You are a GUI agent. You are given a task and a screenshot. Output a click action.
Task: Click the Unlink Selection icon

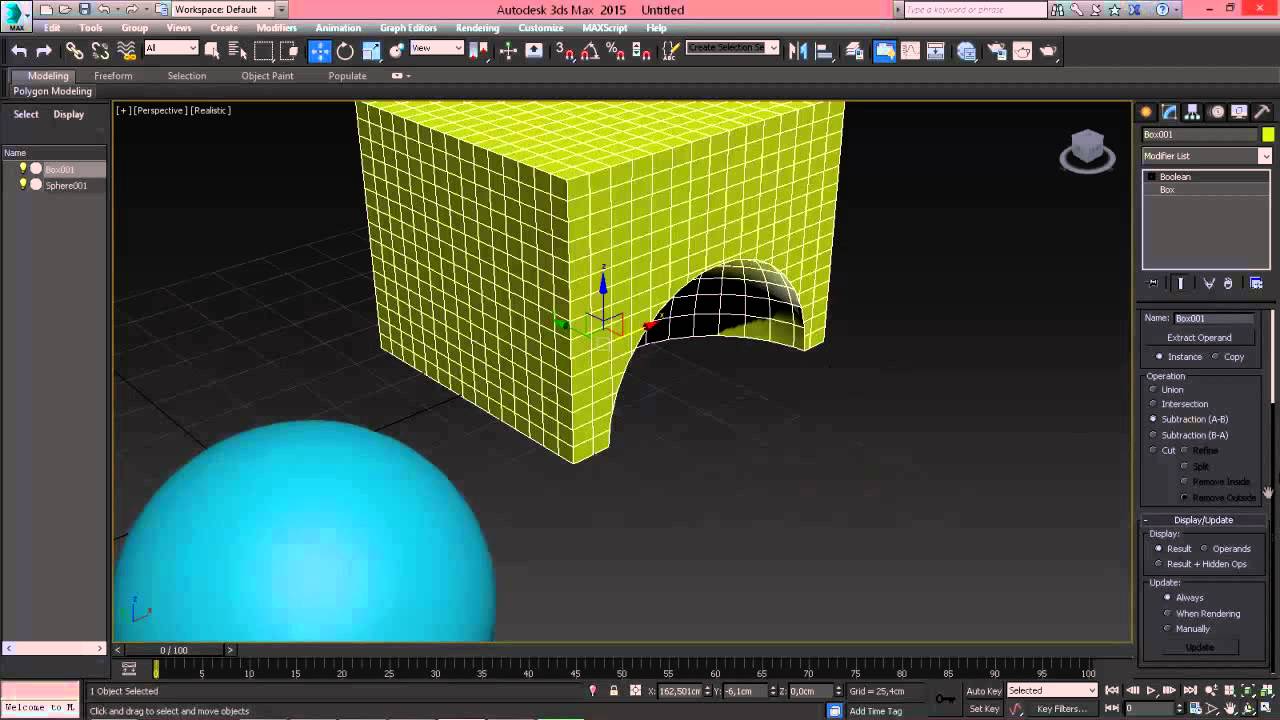pyautogui.click(x=100, y=51)
